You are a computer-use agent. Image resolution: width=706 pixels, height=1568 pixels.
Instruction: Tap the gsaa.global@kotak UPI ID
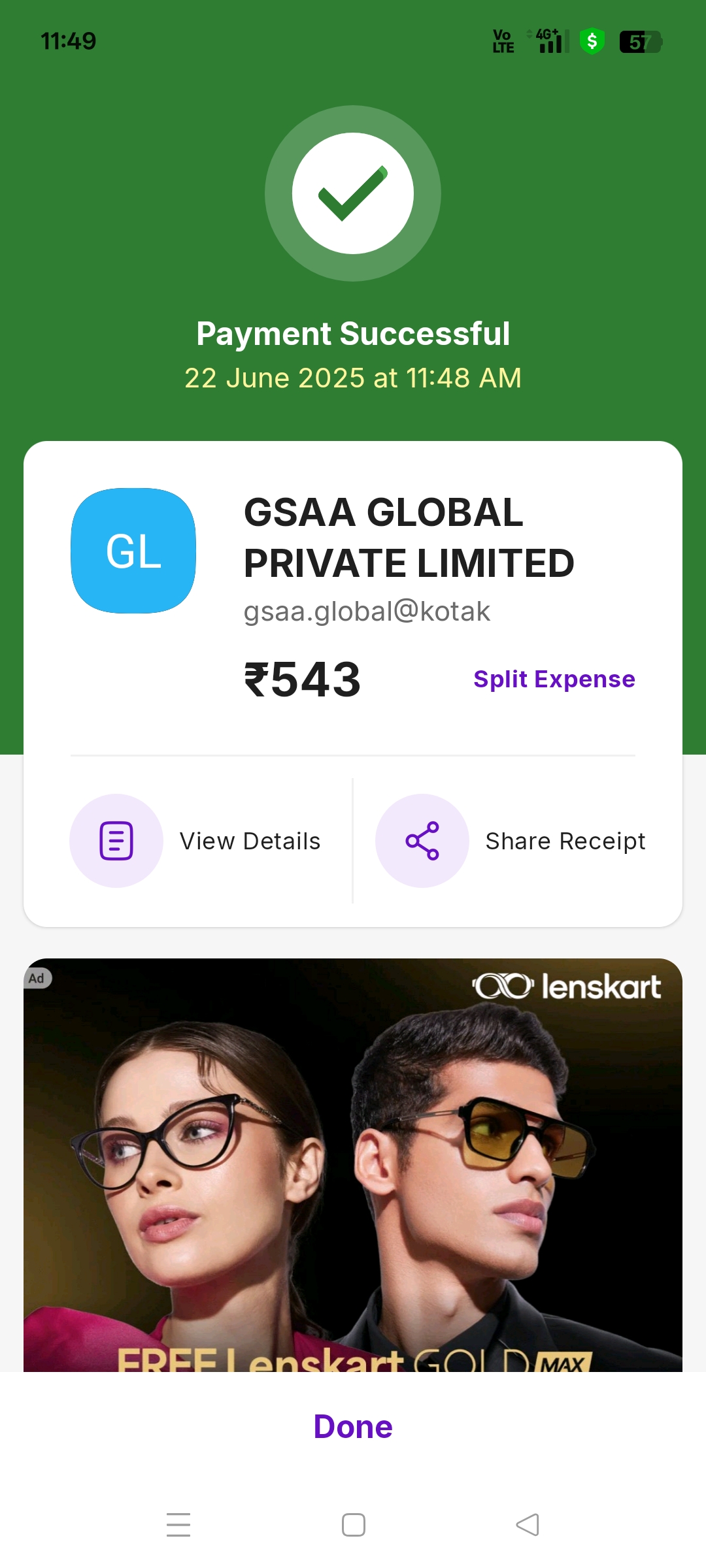point(367,612)
